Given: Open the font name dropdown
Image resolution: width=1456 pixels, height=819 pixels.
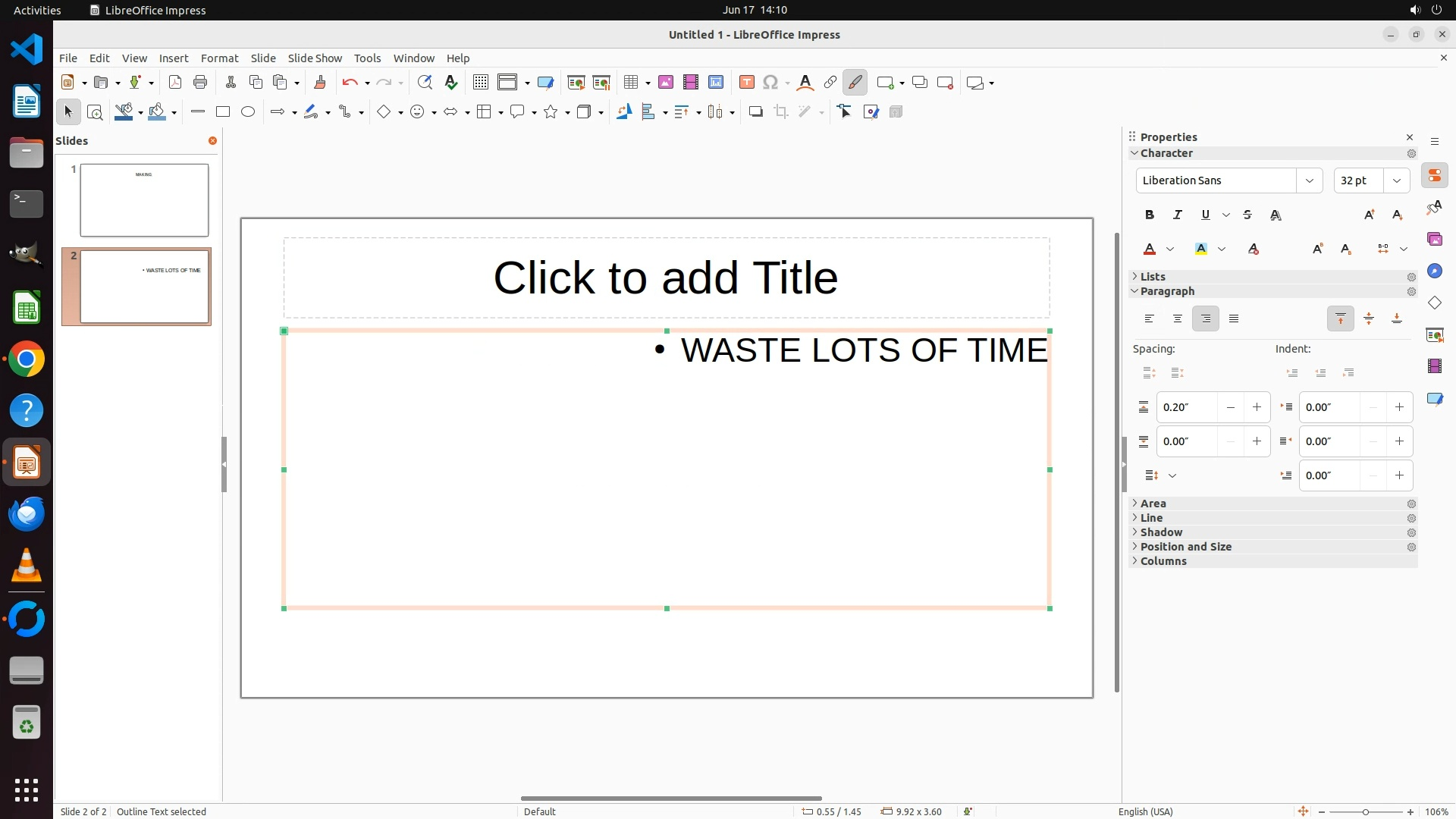Looking at the screenshot, I should coord(1309,180).
